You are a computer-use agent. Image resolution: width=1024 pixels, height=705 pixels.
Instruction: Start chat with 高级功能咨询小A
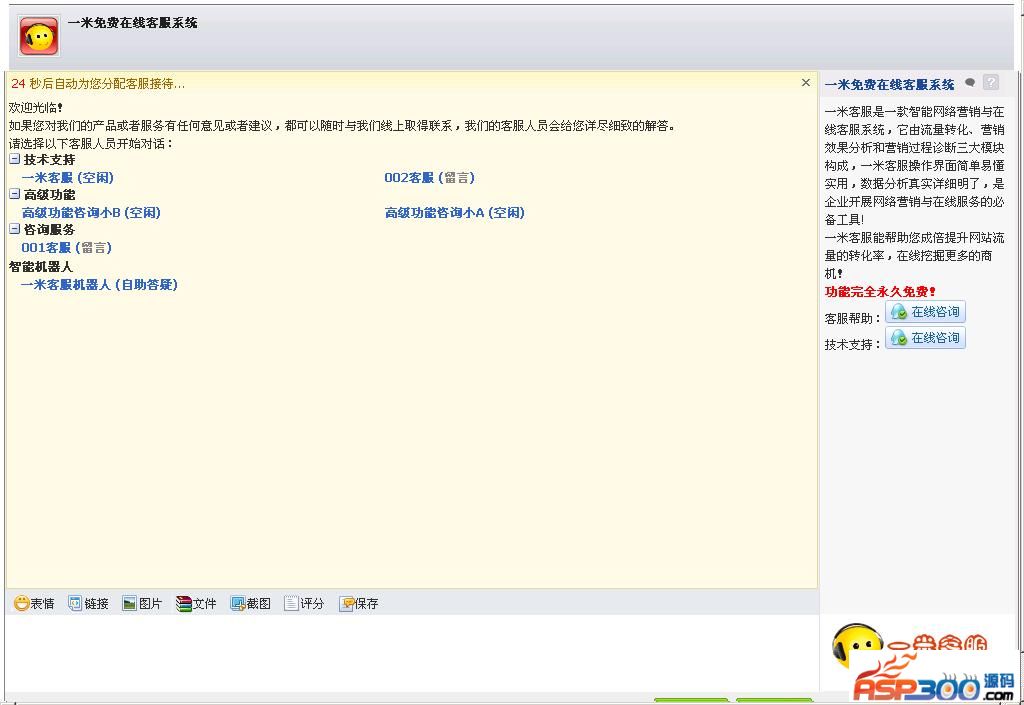455,213
